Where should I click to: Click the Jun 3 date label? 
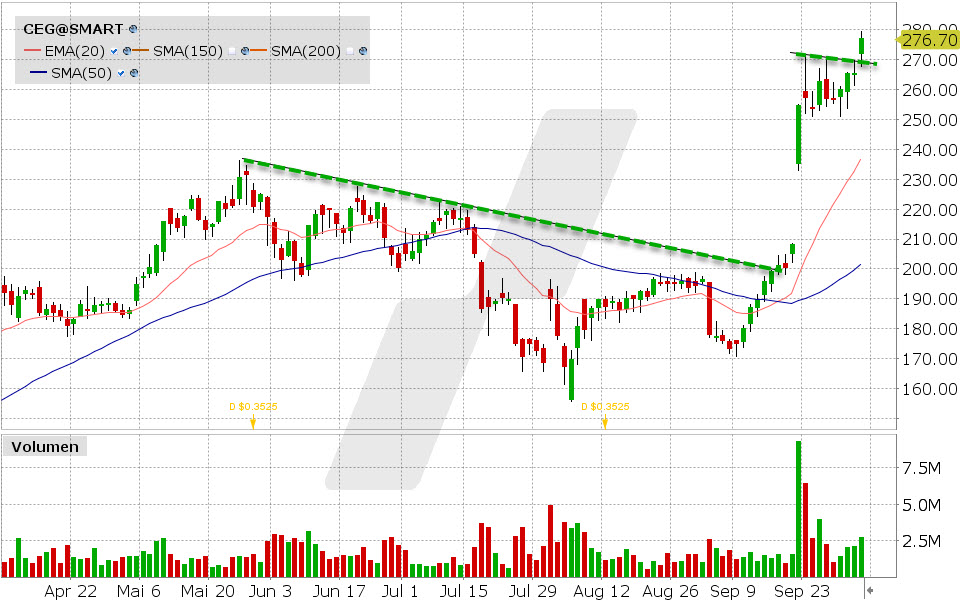click(x=271, y=591)
